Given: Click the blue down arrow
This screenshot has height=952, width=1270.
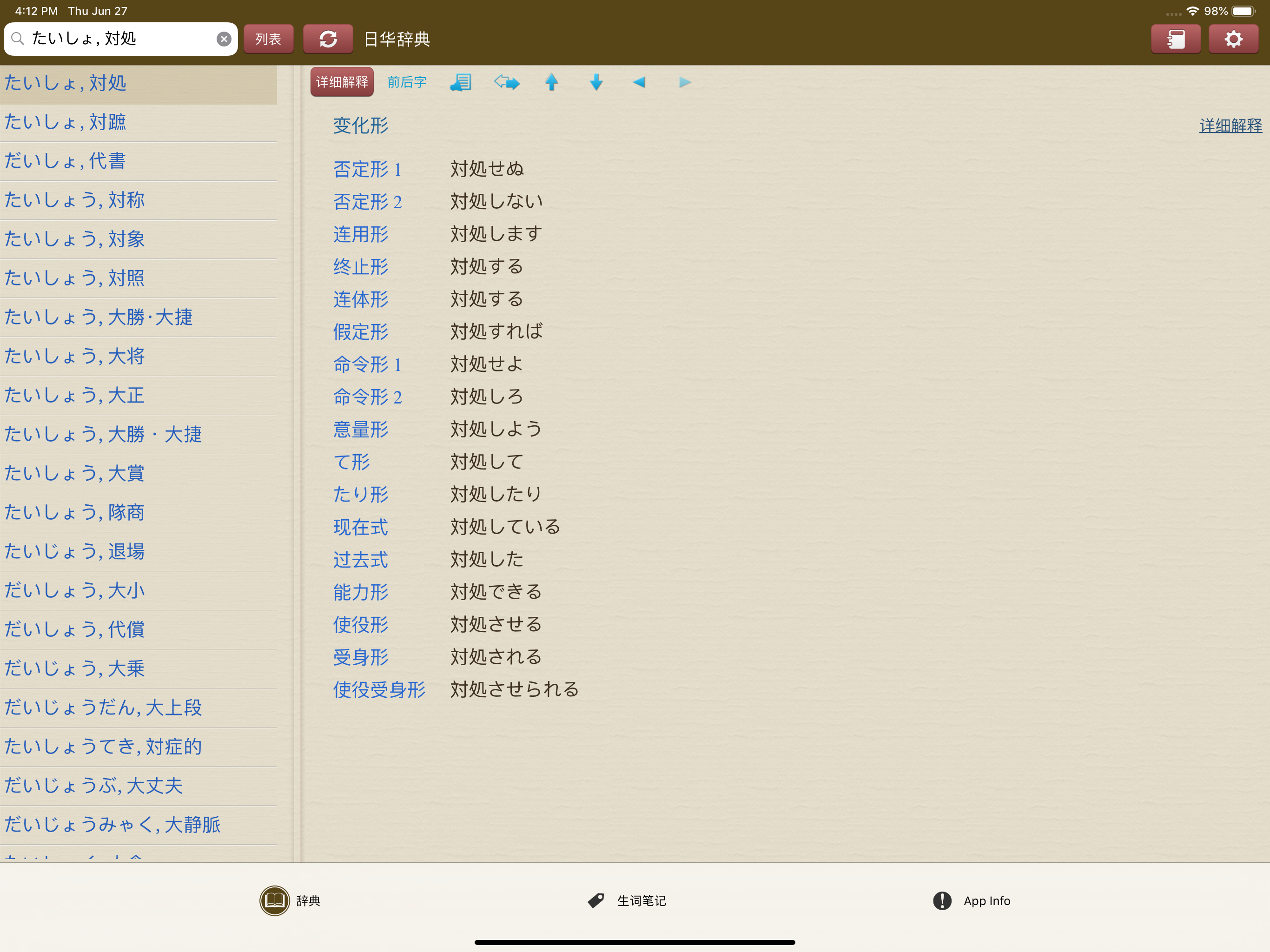Looking at the screenshot, I should pyautogui.click(x=596, y=82).
